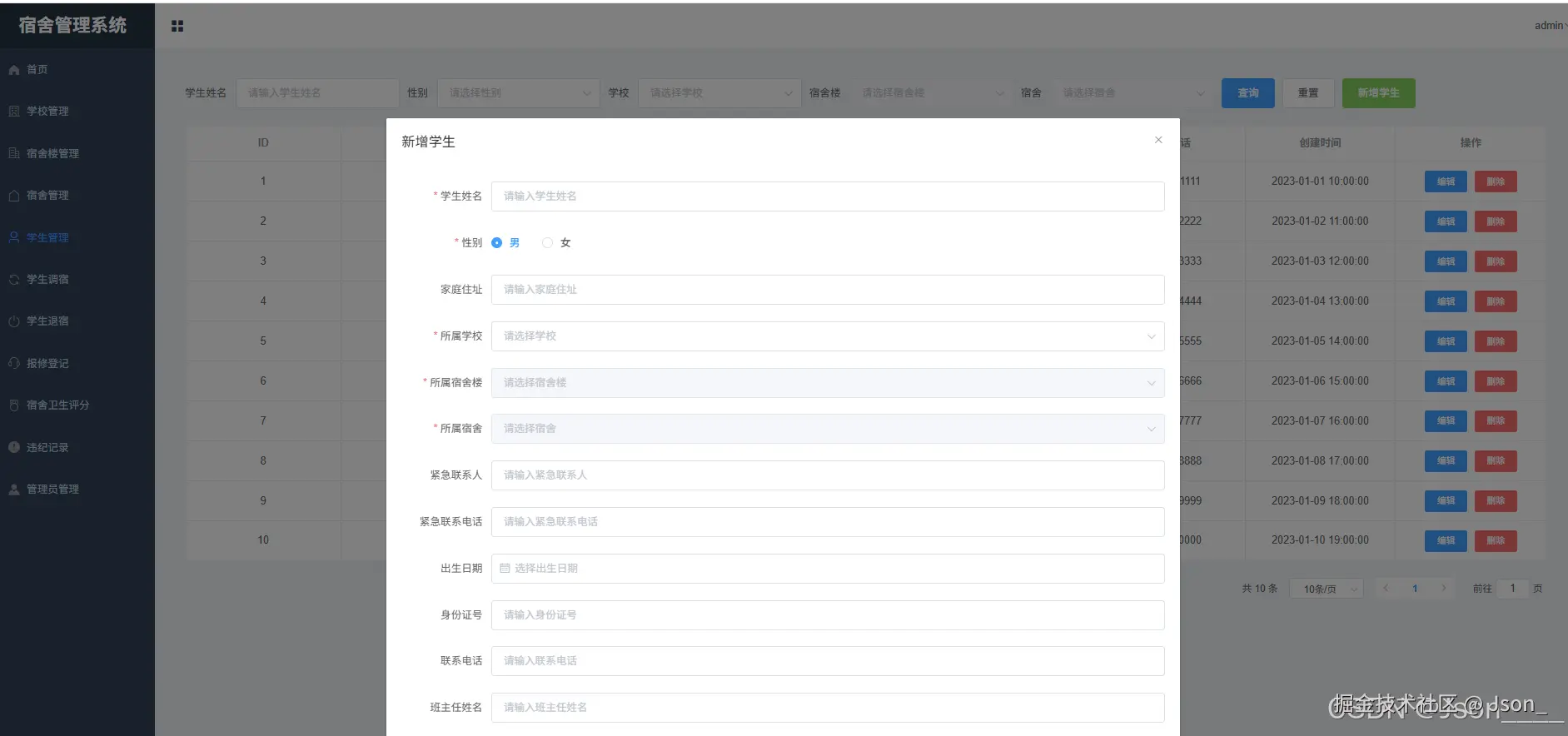1568x736 pixels.
Task: Focus the 联系电话 input field
Action: (x=828, y=661)
